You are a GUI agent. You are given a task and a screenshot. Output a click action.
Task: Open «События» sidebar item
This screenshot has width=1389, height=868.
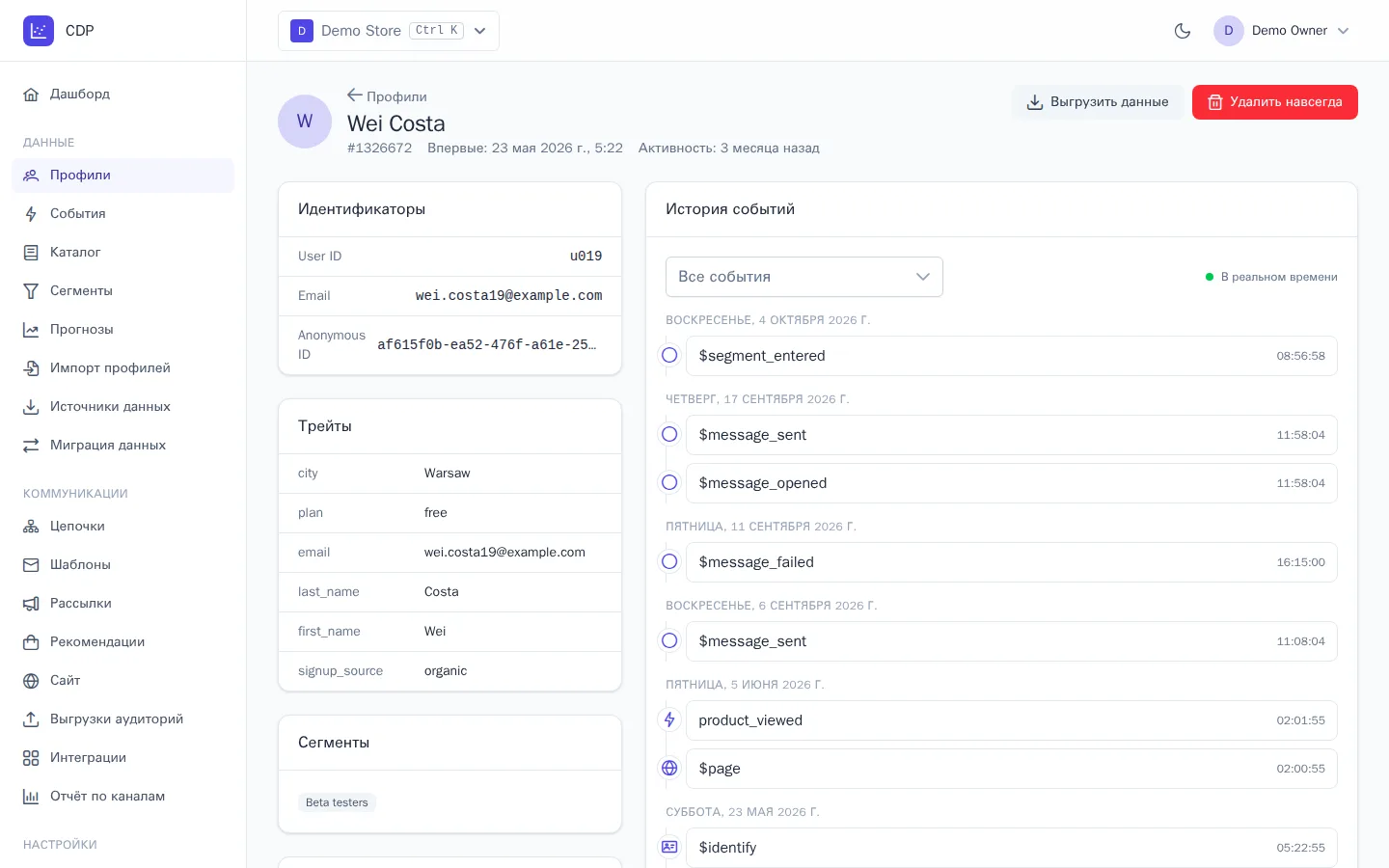[x=123, y=214]
